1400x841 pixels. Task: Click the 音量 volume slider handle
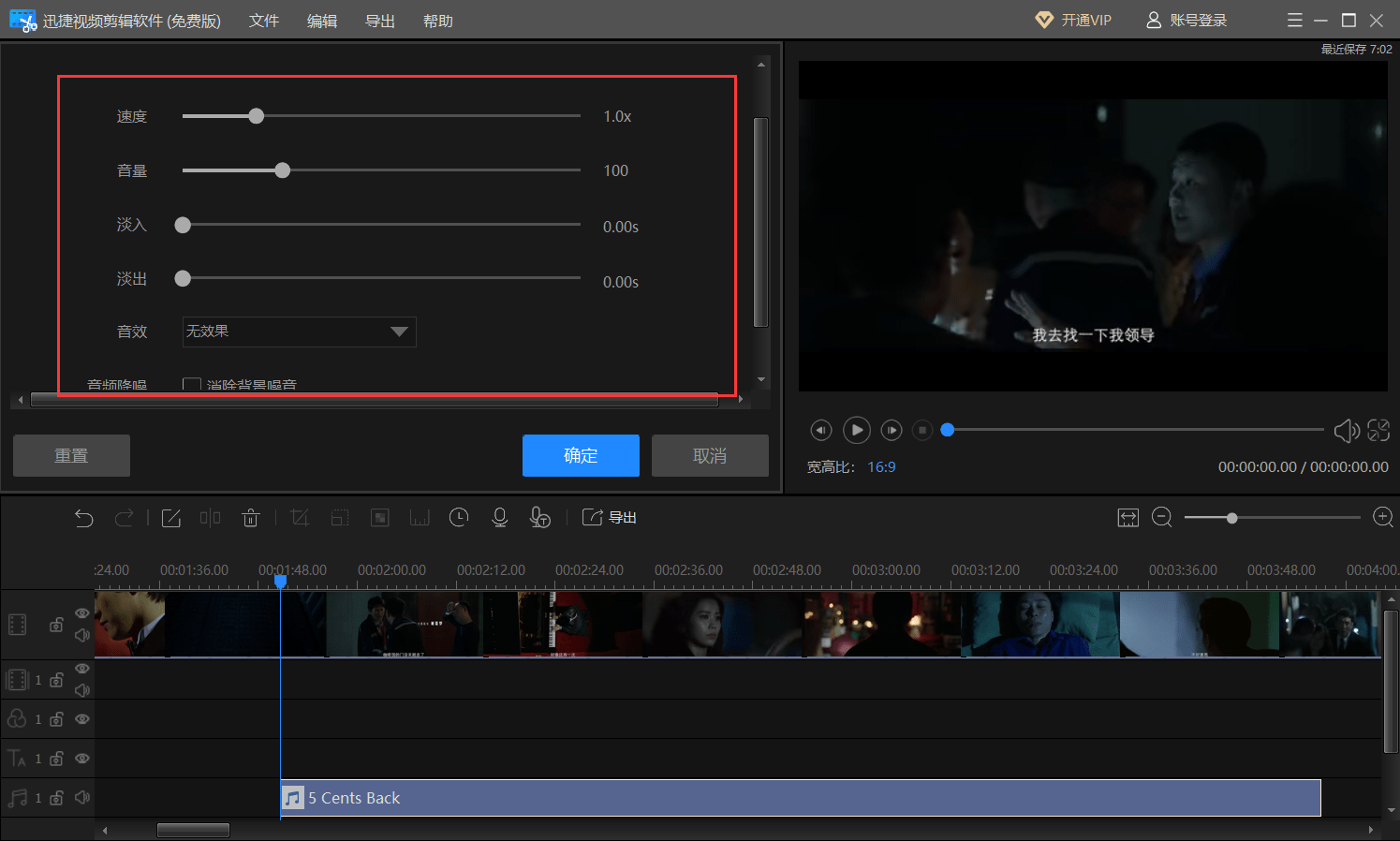coord(283,170)
